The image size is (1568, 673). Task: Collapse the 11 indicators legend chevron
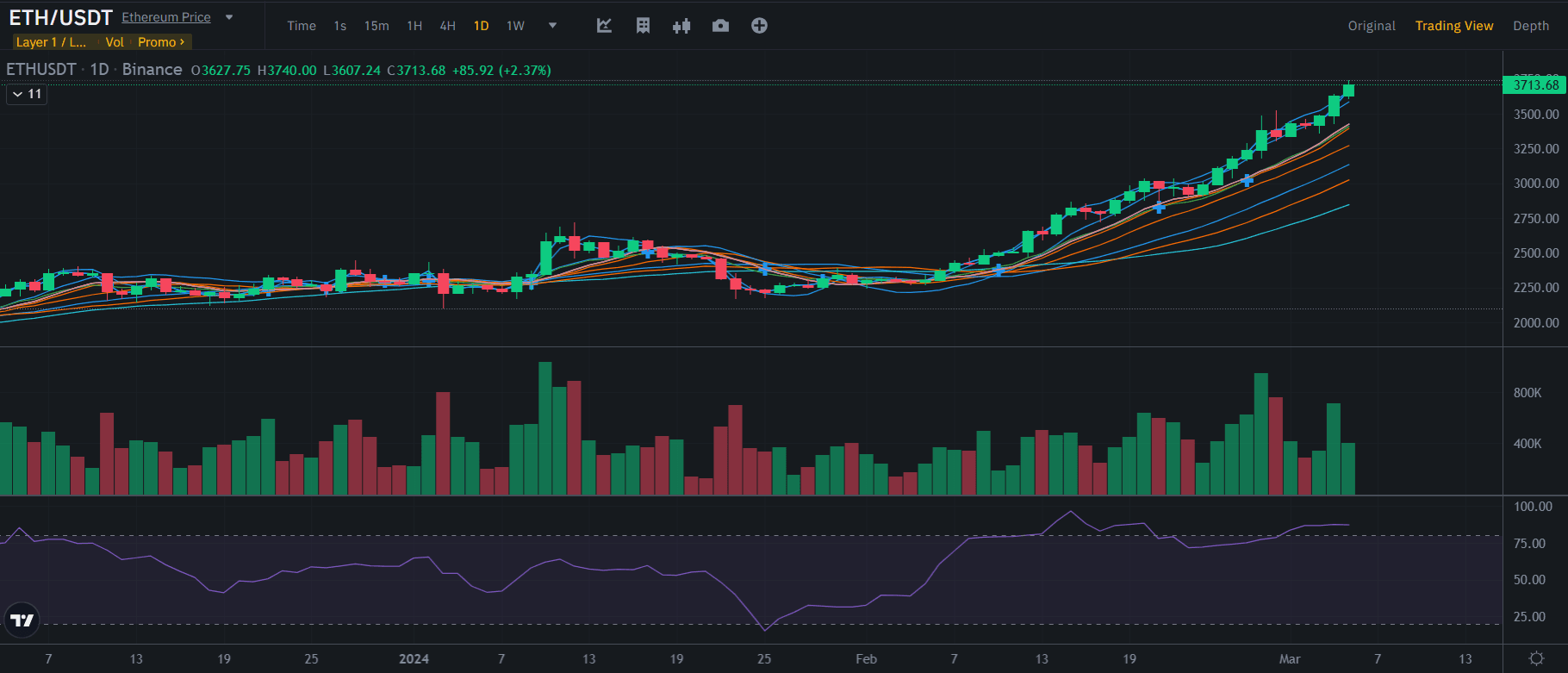[18, 94]
